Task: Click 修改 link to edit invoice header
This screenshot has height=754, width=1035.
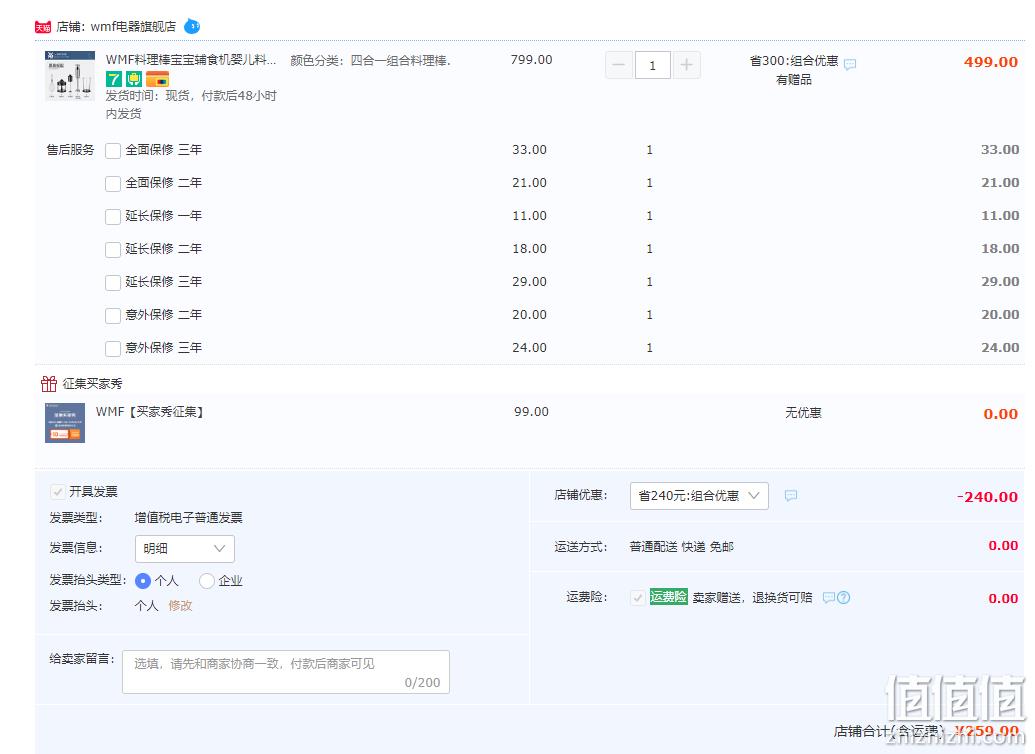Action: point(180,605)
